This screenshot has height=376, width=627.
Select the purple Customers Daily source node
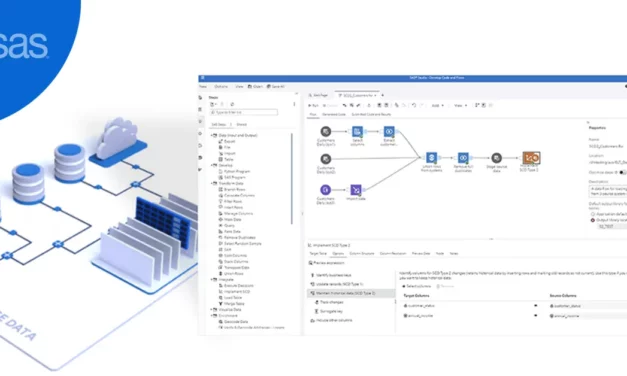[x=325, y=190]
